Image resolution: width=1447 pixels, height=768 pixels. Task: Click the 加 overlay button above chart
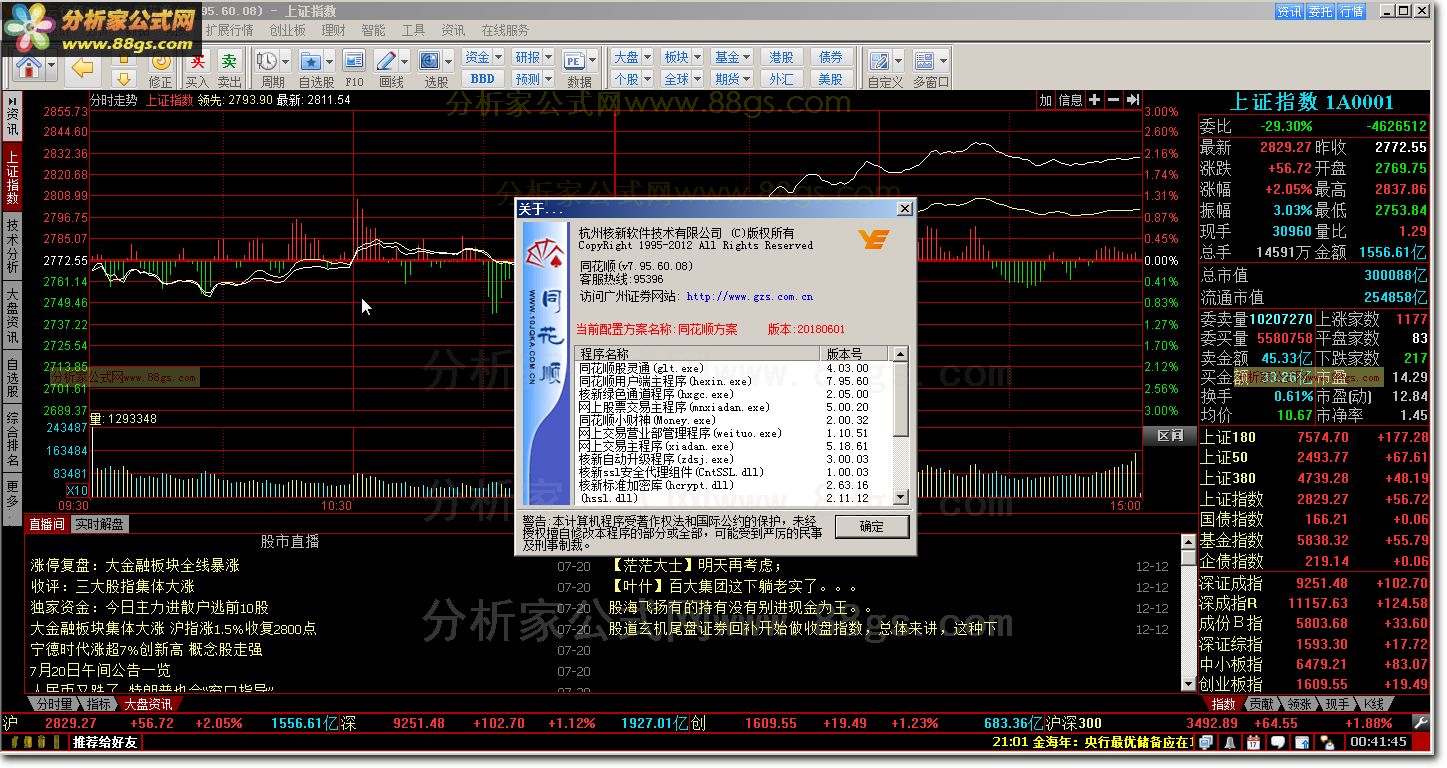1046,100
